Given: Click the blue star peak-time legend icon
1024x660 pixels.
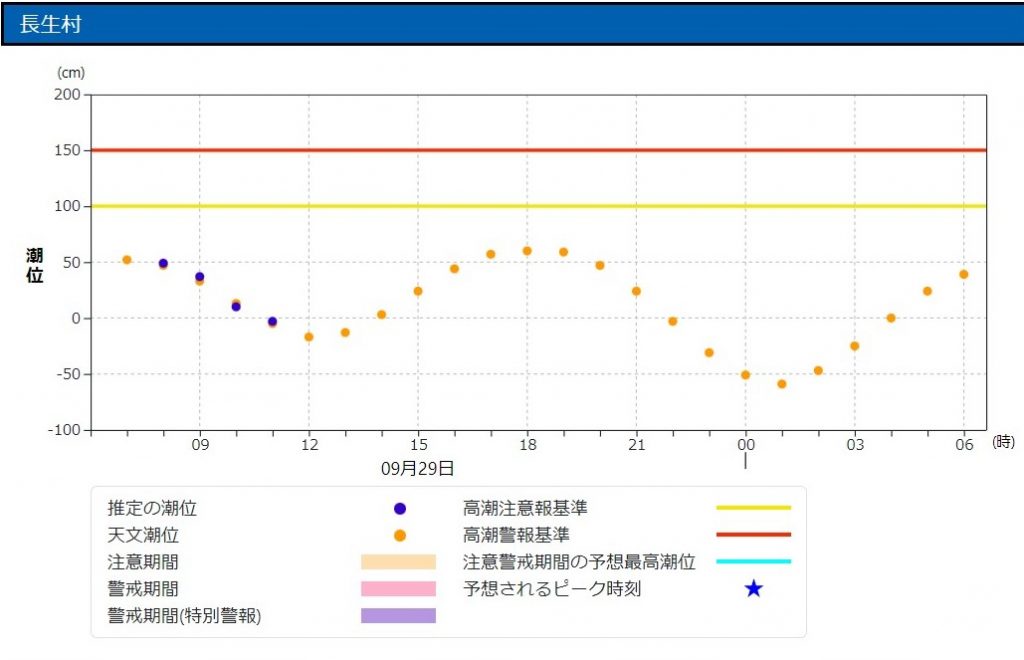Looking at the screenshot, I should click(754, 588).
